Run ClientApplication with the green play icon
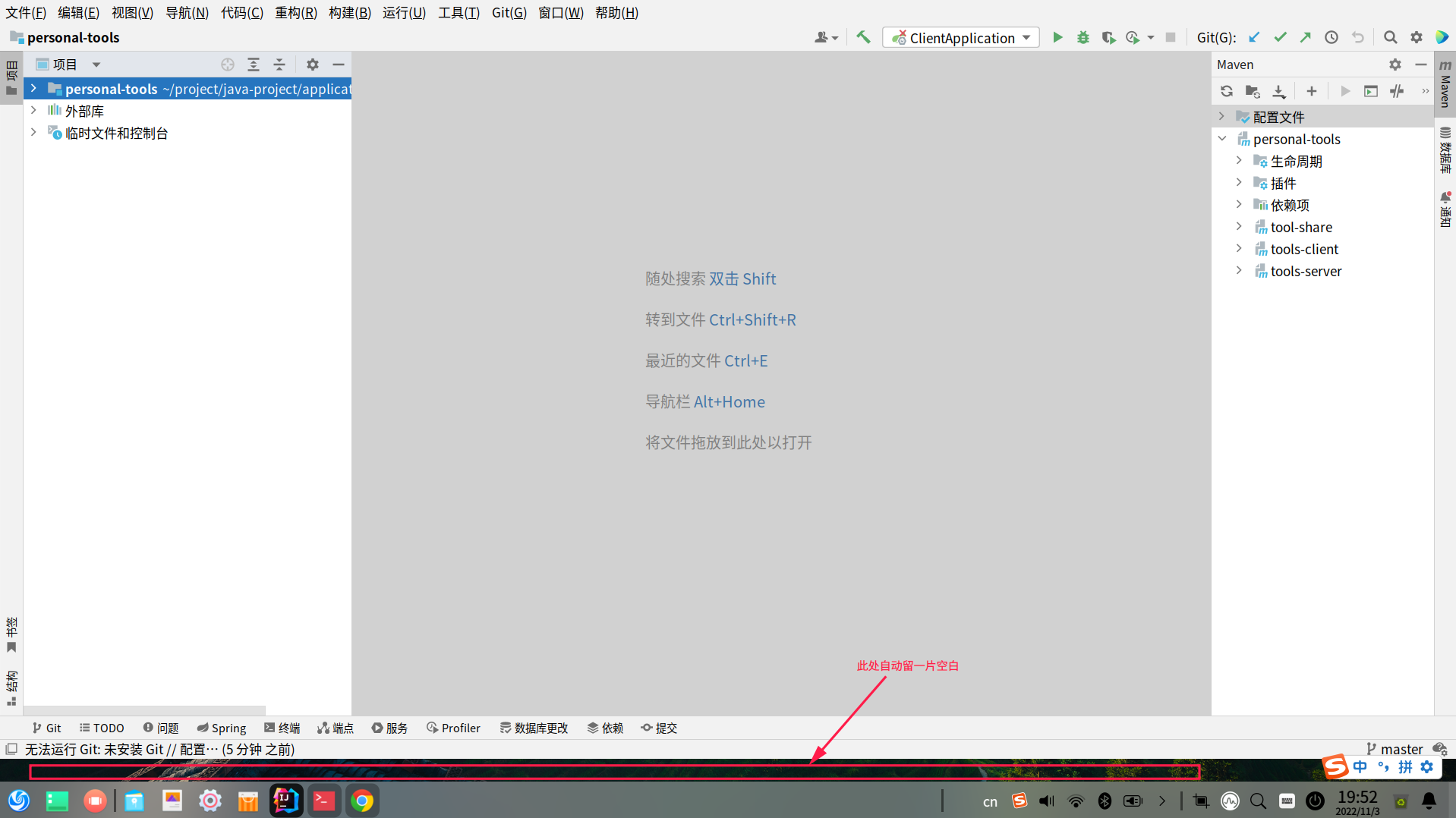 pos(1057,37)
